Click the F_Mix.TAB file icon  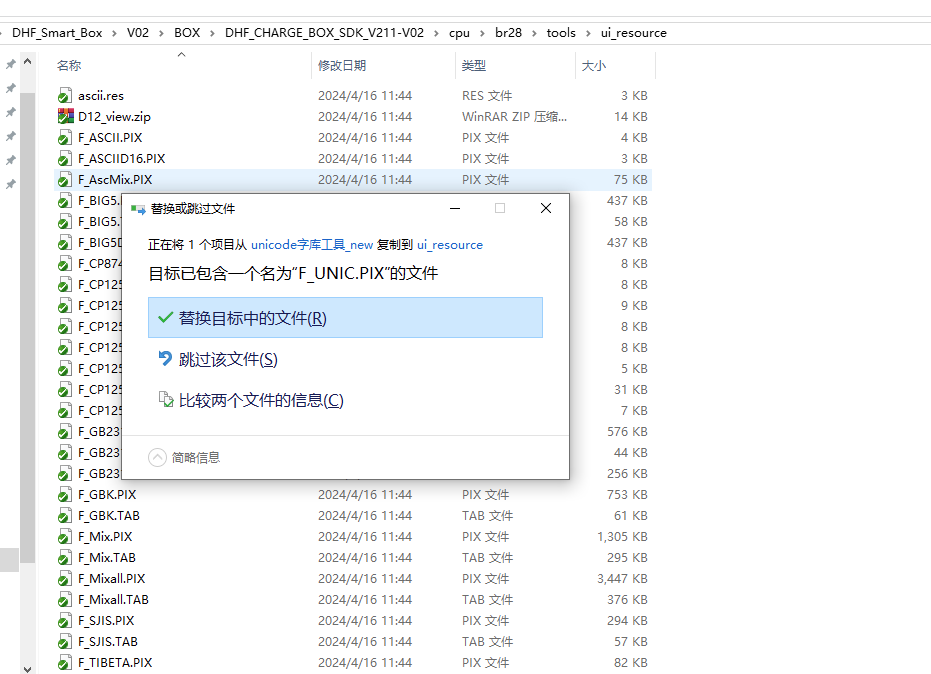[x=65, y=558]
